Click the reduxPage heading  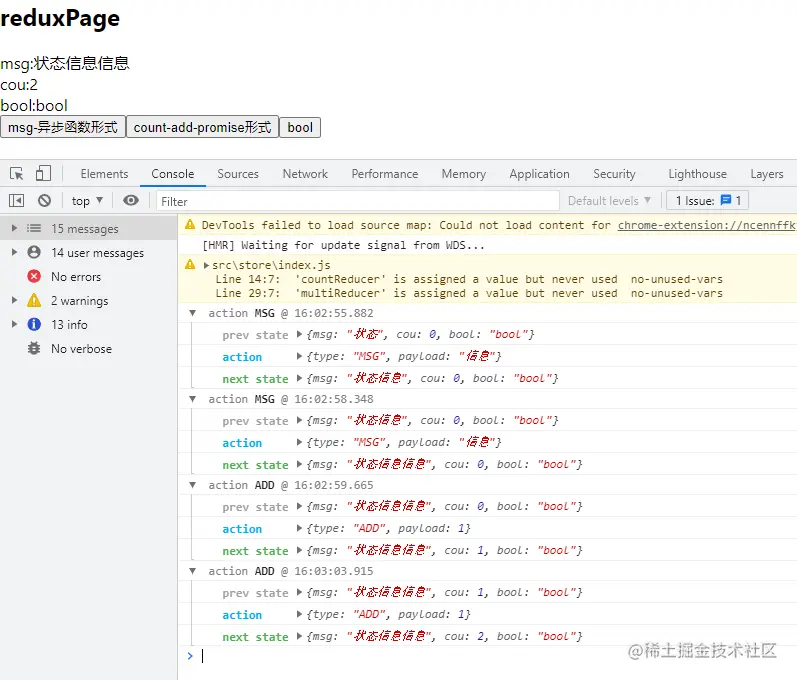pos(60,18)
